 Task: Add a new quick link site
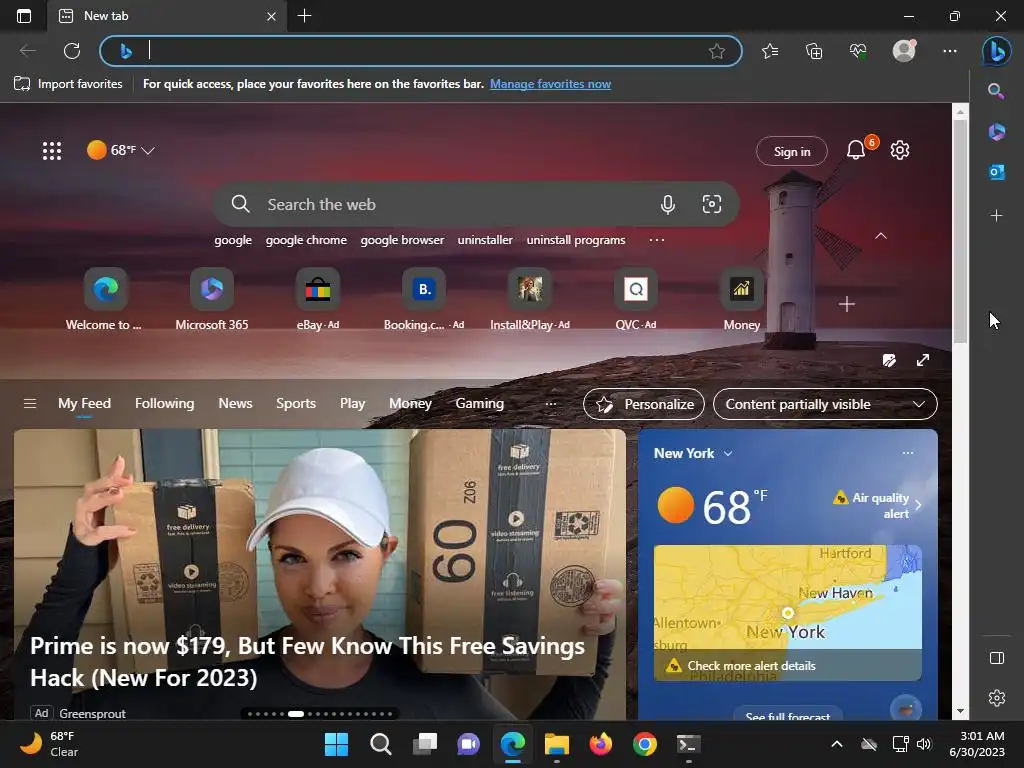[847, 304]
